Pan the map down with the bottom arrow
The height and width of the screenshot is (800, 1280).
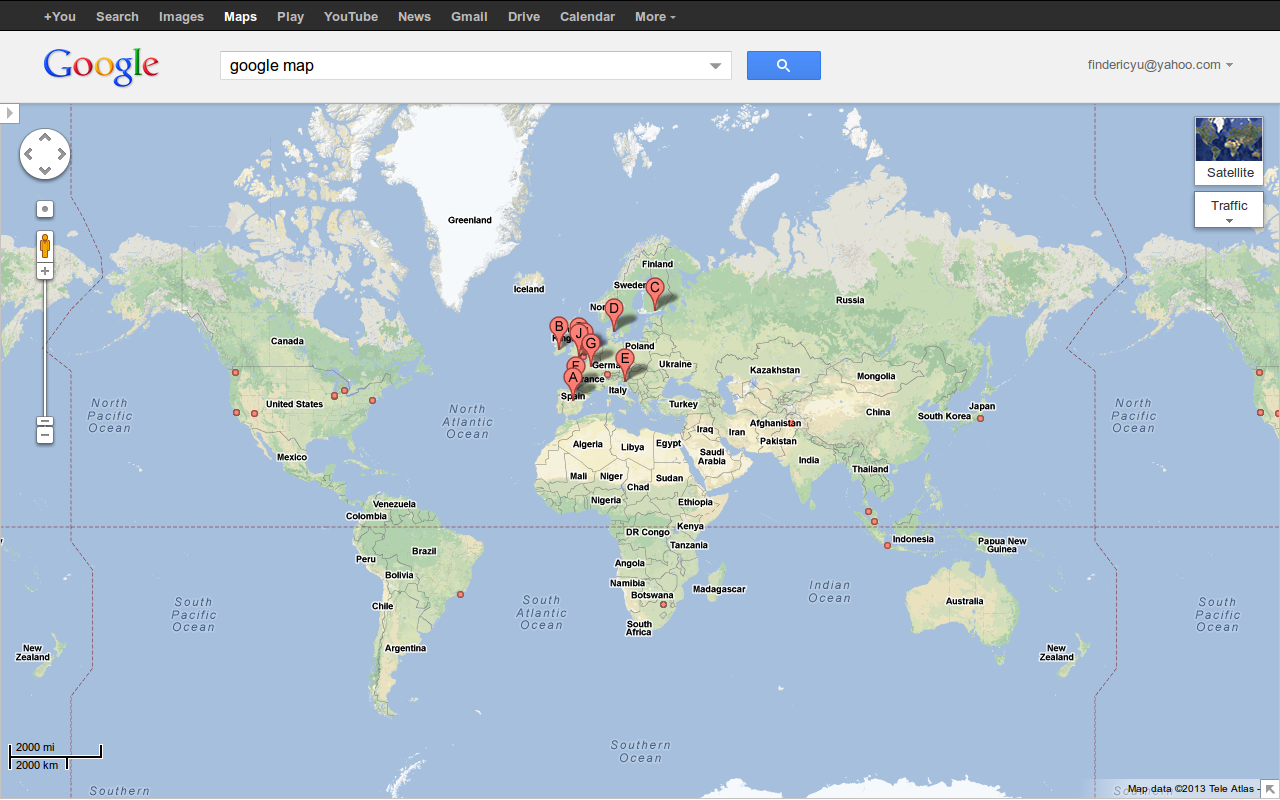45,169
